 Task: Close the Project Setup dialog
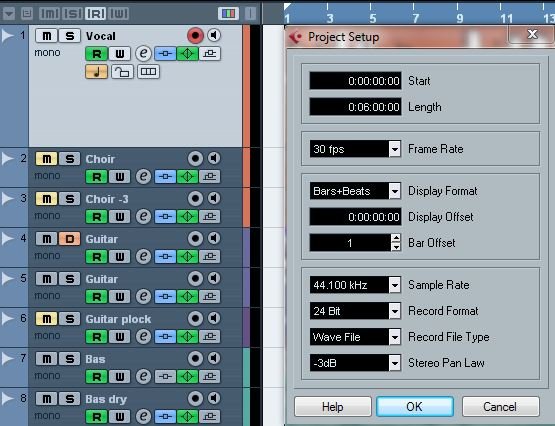pos(532,34)
